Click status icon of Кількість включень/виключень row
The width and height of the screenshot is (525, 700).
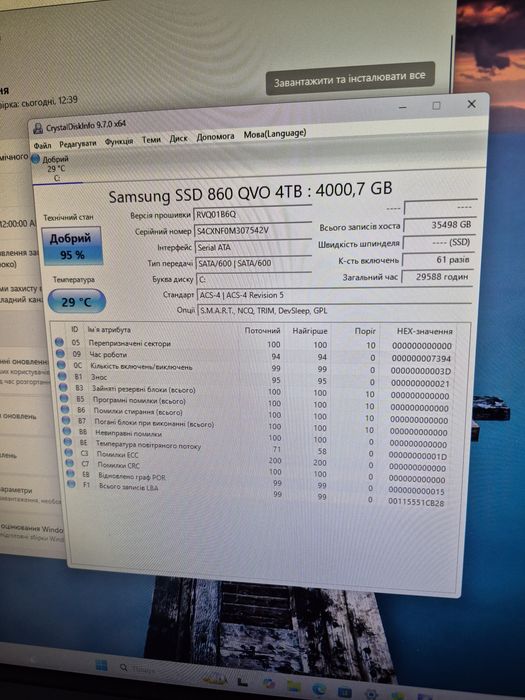point(61,365)
